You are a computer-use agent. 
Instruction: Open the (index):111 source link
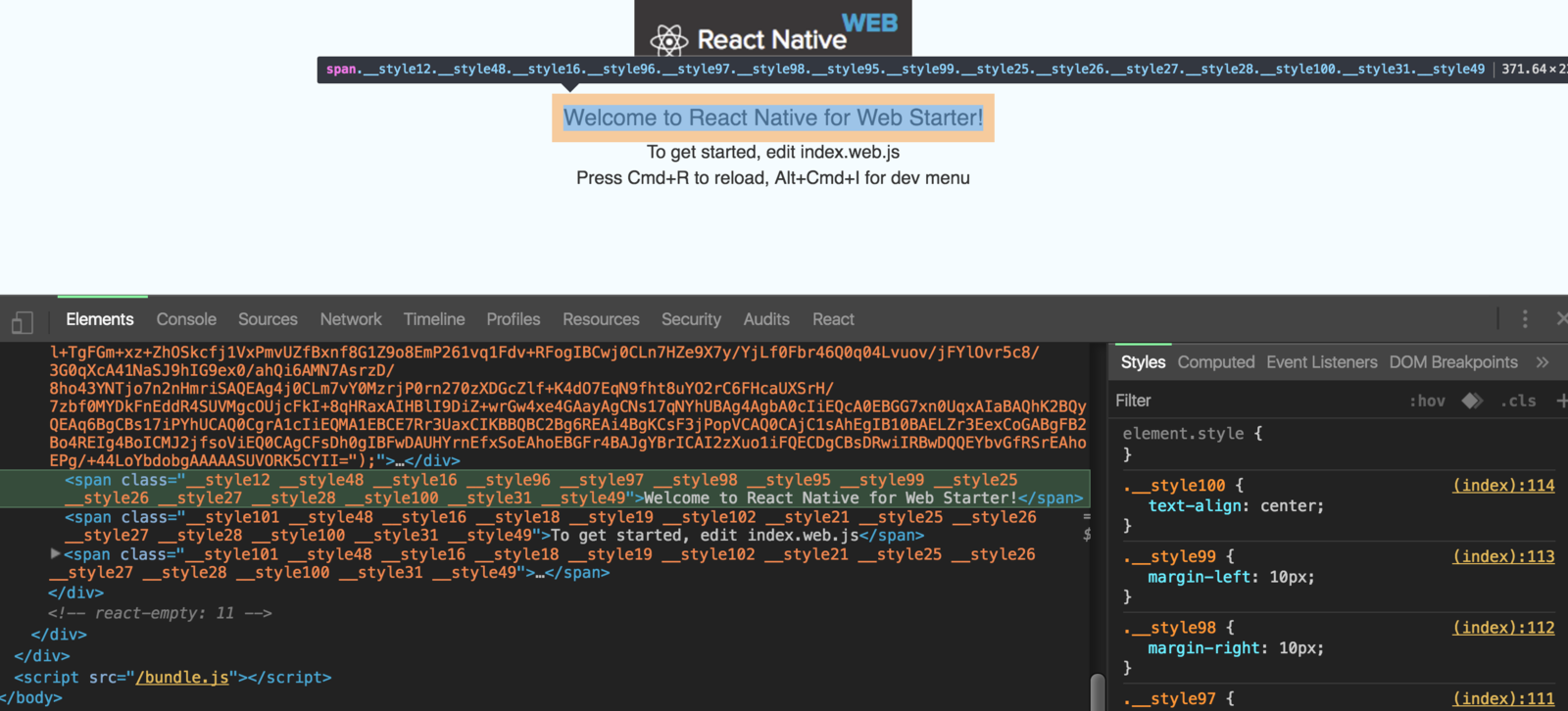point(1503,698)
